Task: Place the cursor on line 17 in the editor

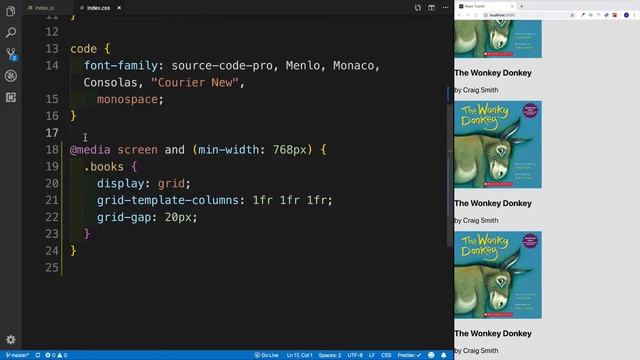Action: click(257, 133)
